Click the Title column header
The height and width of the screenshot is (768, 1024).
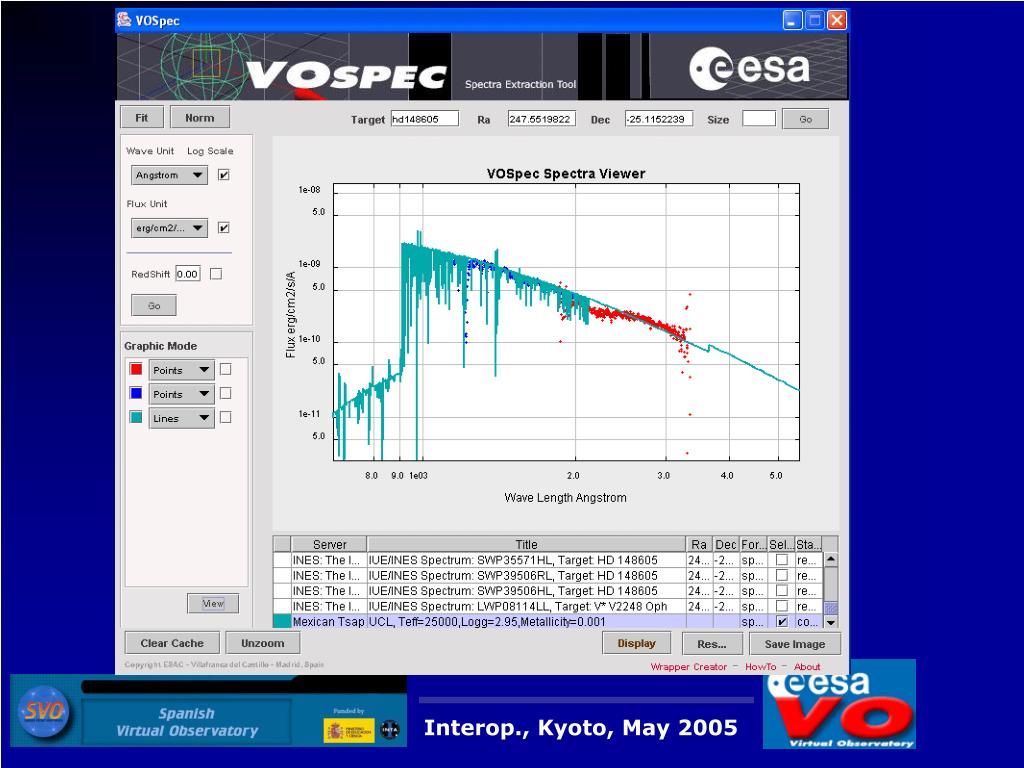tap(526, 544)
